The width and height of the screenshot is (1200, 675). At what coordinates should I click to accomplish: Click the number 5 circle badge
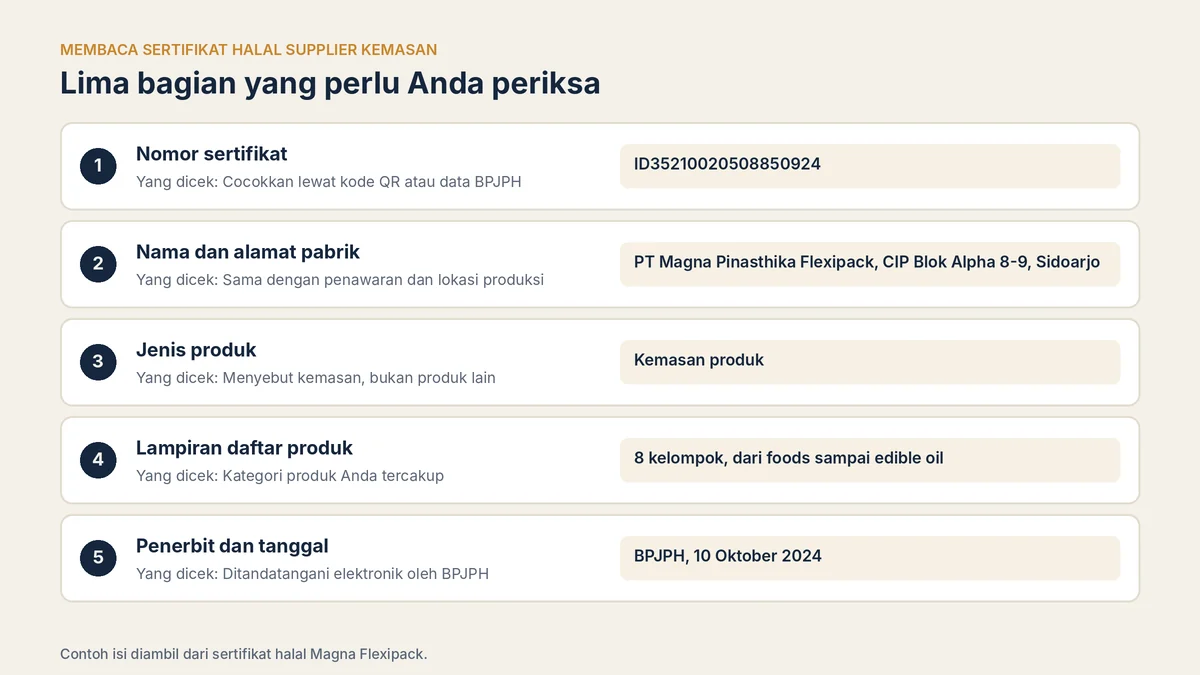(98, 558)
